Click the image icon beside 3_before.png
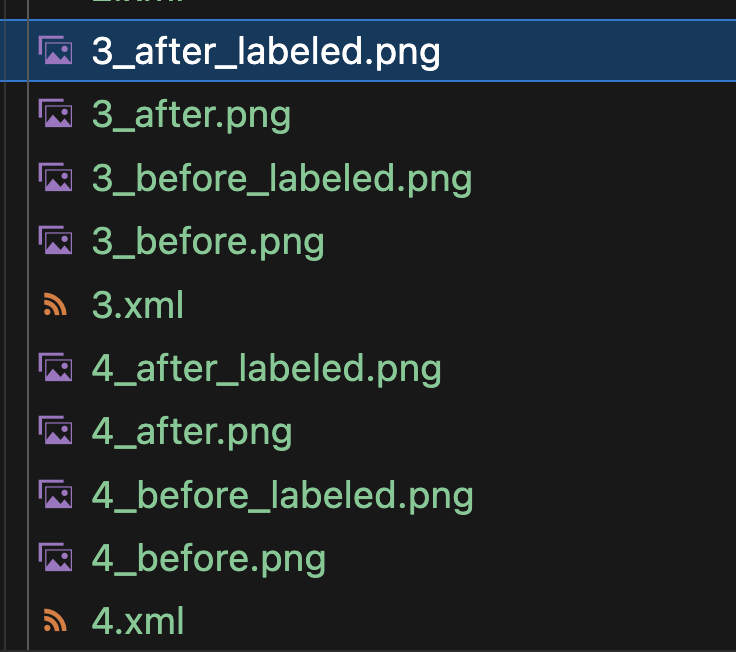The height and width of the screenshot is (652, 736). tap(55, 241)
